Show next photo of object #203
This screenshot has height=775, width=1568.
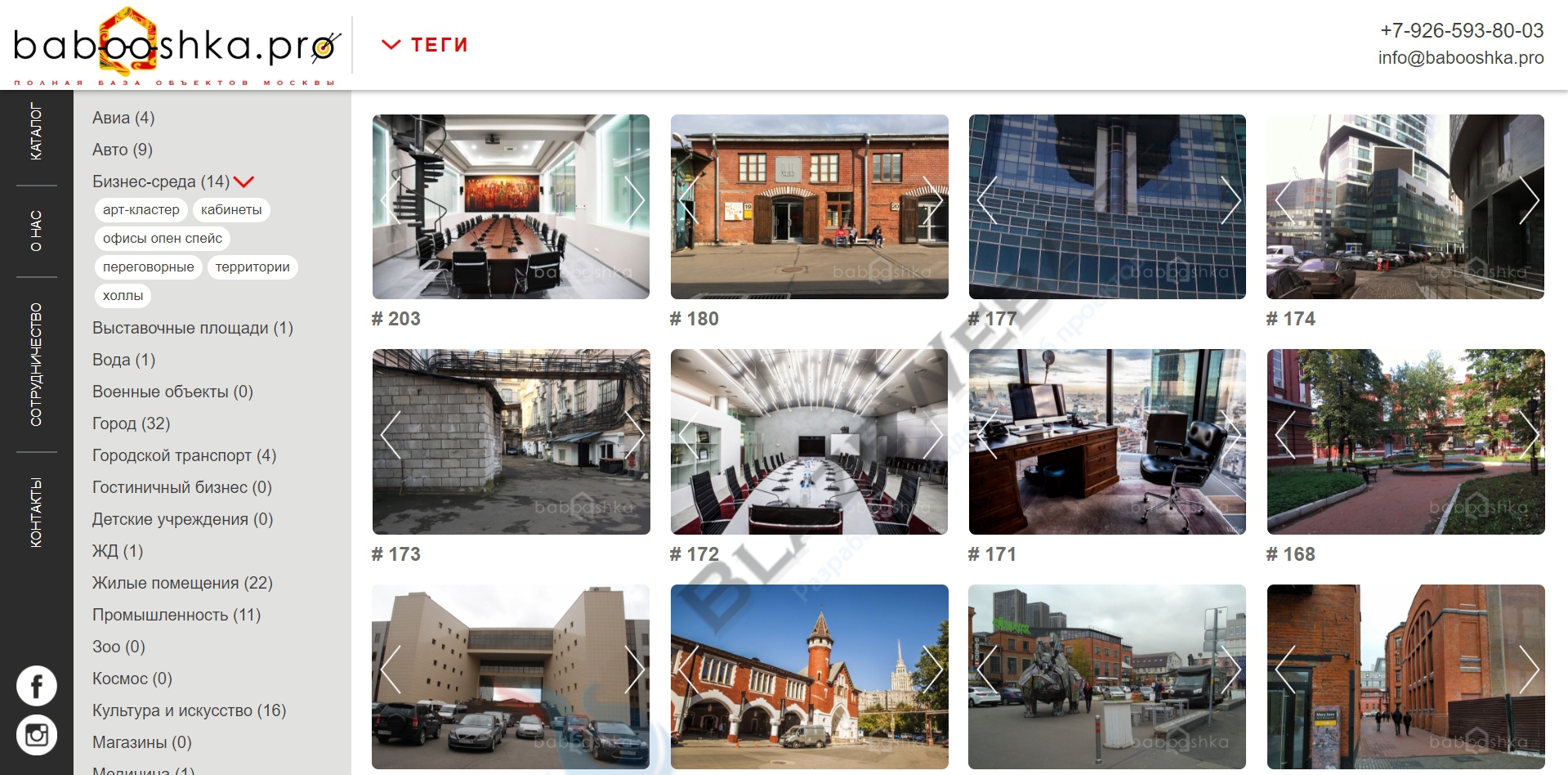[x=634, y=199]
